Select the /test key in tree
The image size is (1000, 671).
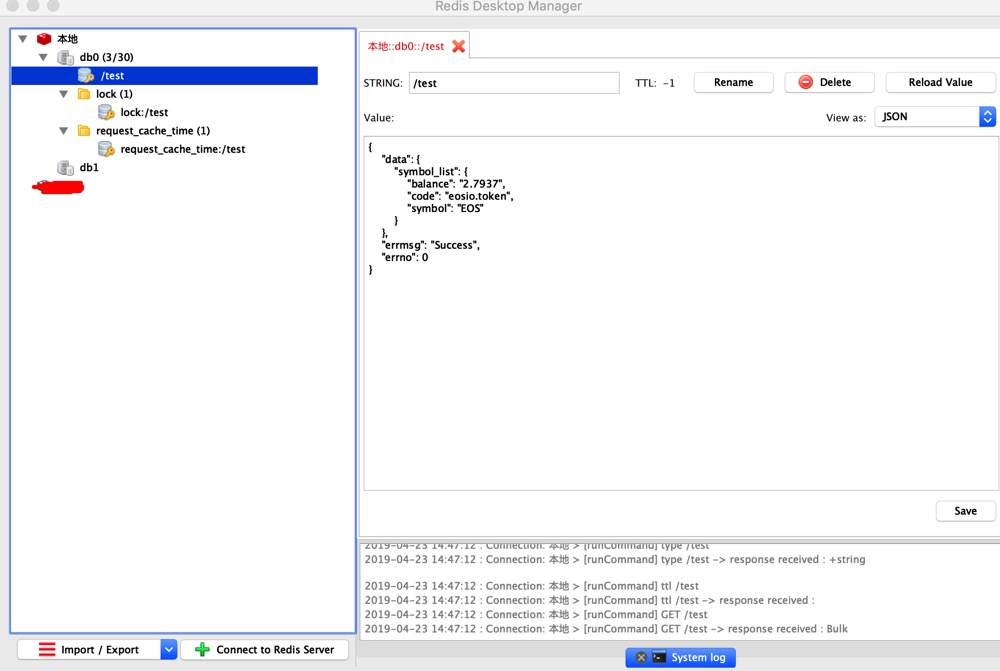click(x=165, y=75)
